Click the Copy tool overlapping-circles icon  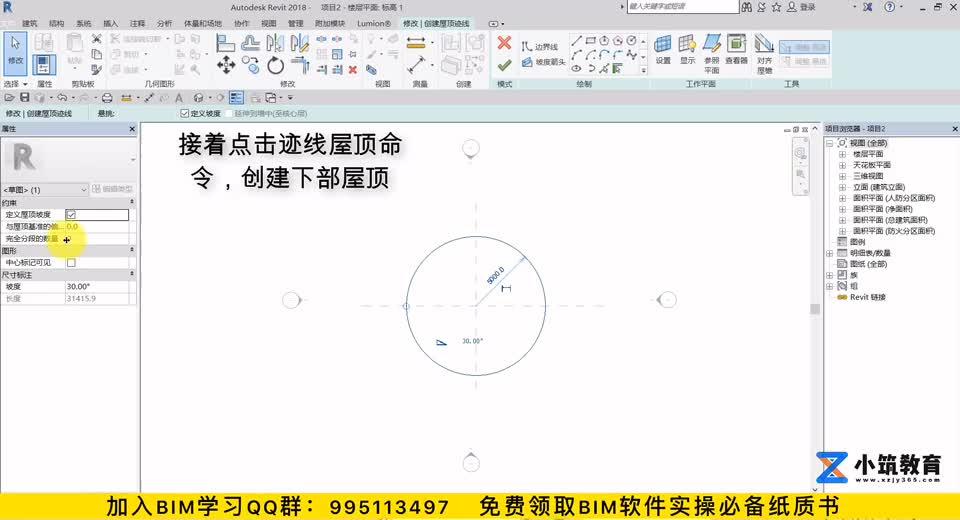250,64
